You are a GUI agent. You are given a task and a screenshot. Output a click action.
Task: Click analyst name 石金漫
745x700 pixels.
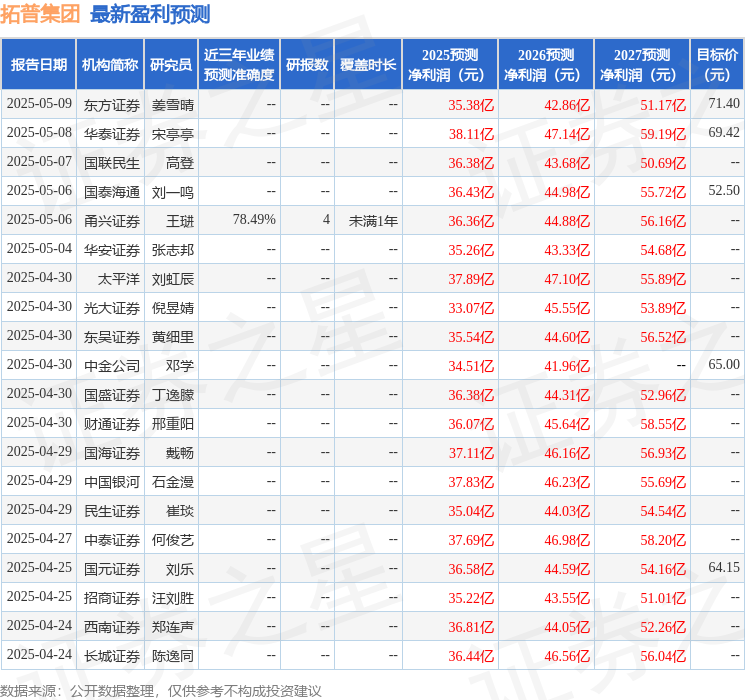(172, 482)
